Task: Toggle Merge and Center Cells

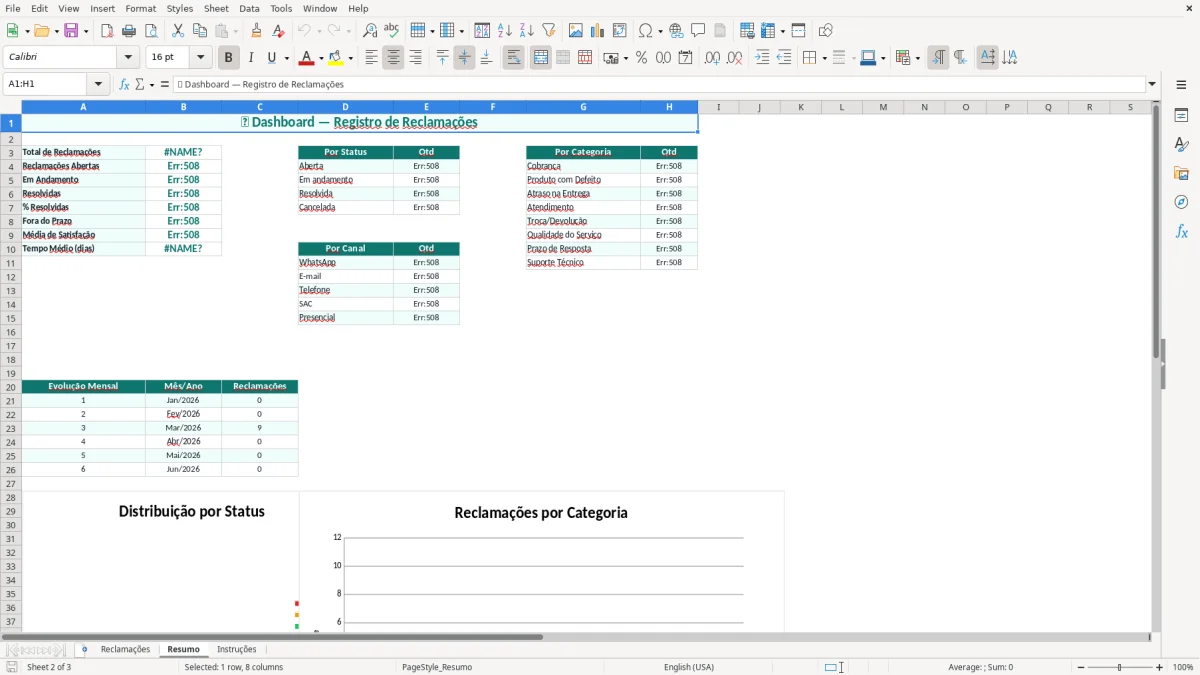Action: pos(541,58)
